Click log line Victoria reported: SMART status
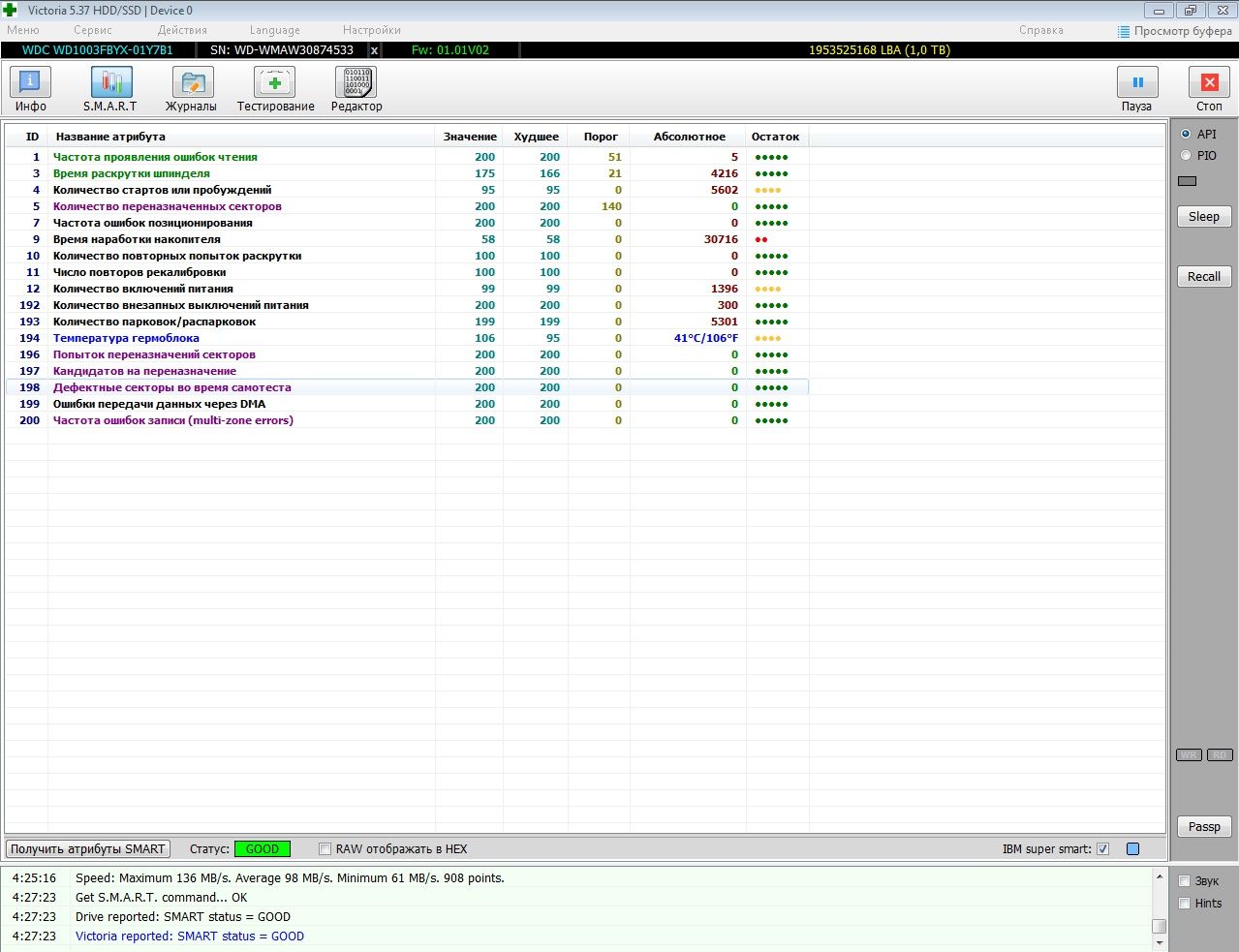Image resolution: width=1239 pixels, height=952 pixels. point(190,937)
